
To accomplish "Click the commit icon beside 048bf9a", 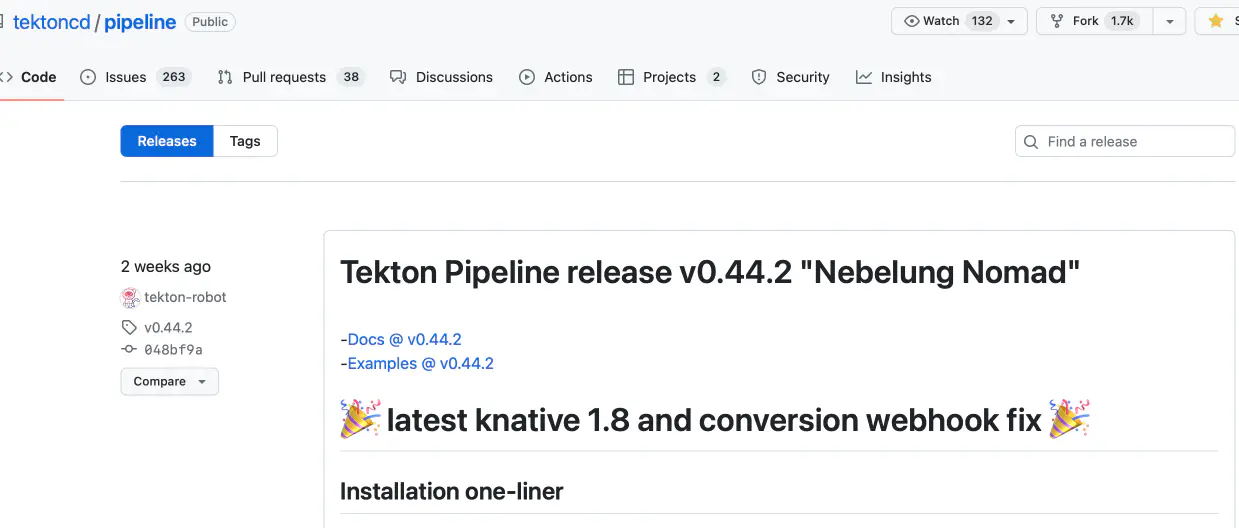I will coord(129,349).
